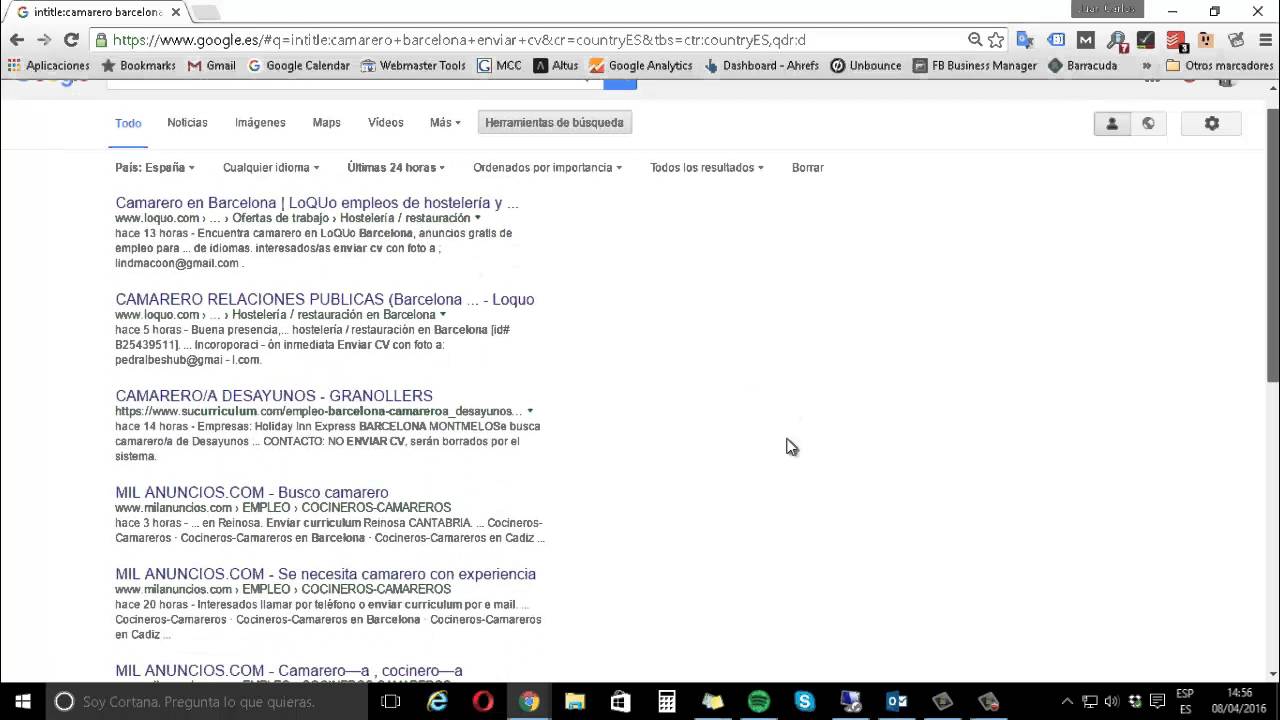Switch to the Vídeos tab
The image size is (1280, 720).
tap(385, 122)
